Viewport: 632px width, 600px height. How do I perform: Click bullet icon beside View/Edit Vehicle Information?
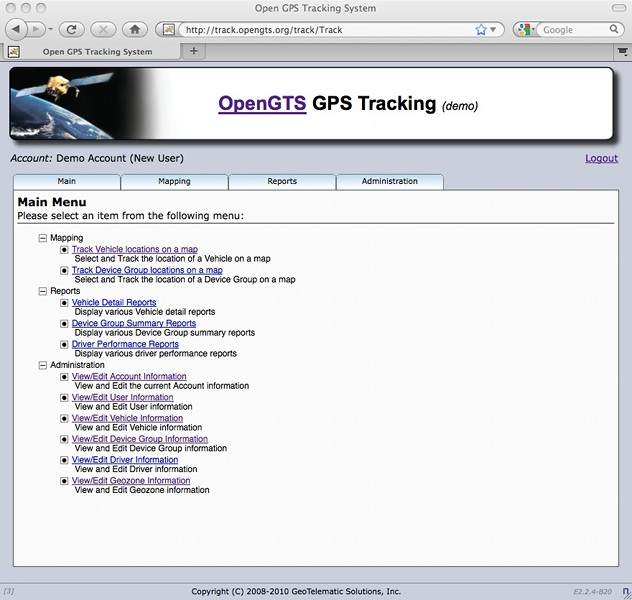64,419
